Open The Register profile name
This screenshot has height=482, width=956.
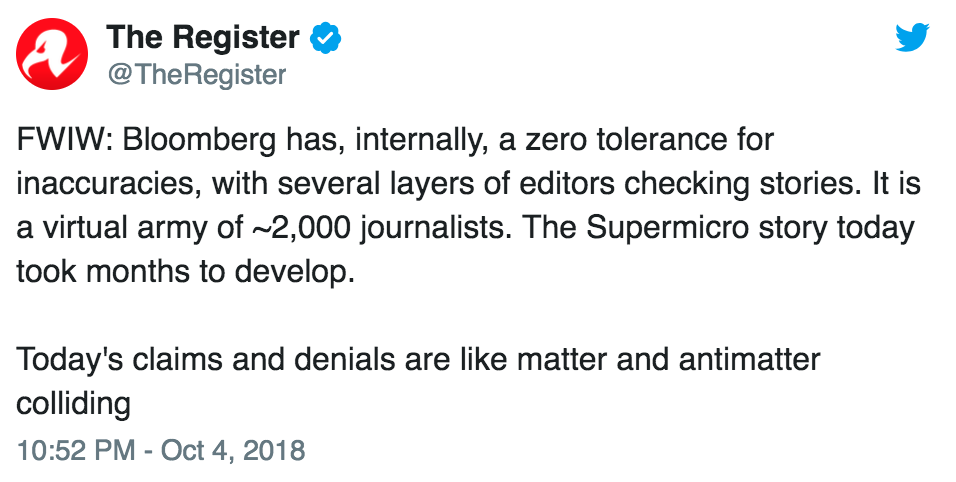[x=203, y=38]
